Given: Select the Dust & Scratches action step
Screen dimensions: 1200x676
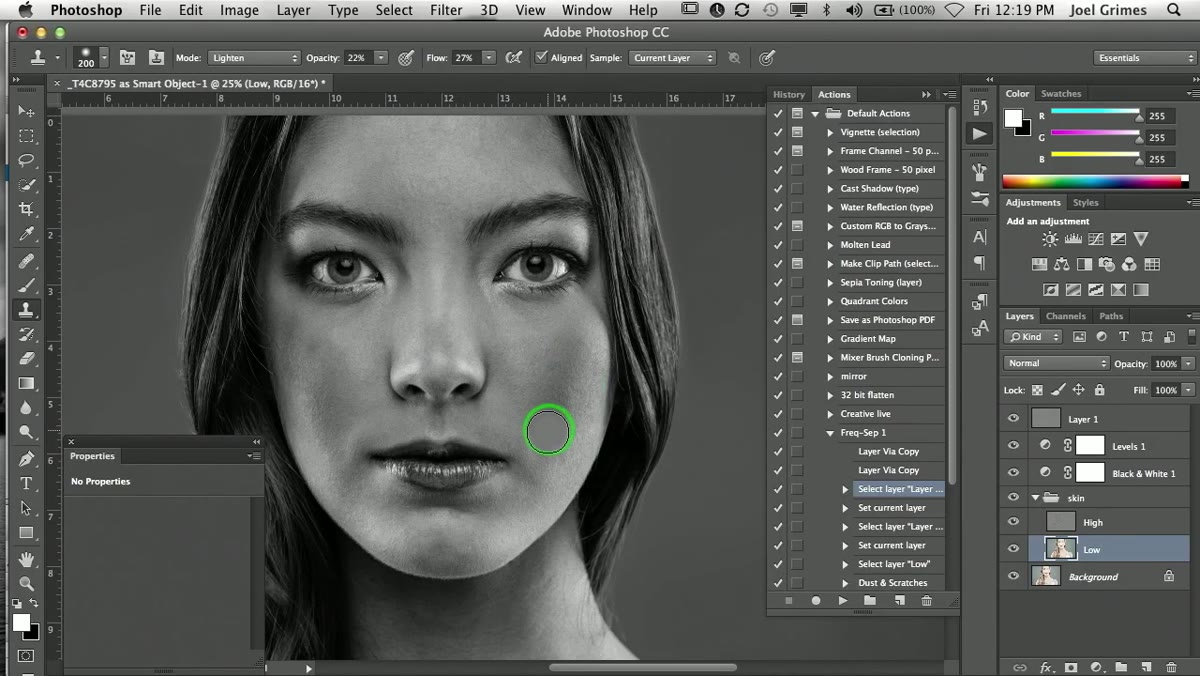Looking at the screenshot, I should coord(892,583).
